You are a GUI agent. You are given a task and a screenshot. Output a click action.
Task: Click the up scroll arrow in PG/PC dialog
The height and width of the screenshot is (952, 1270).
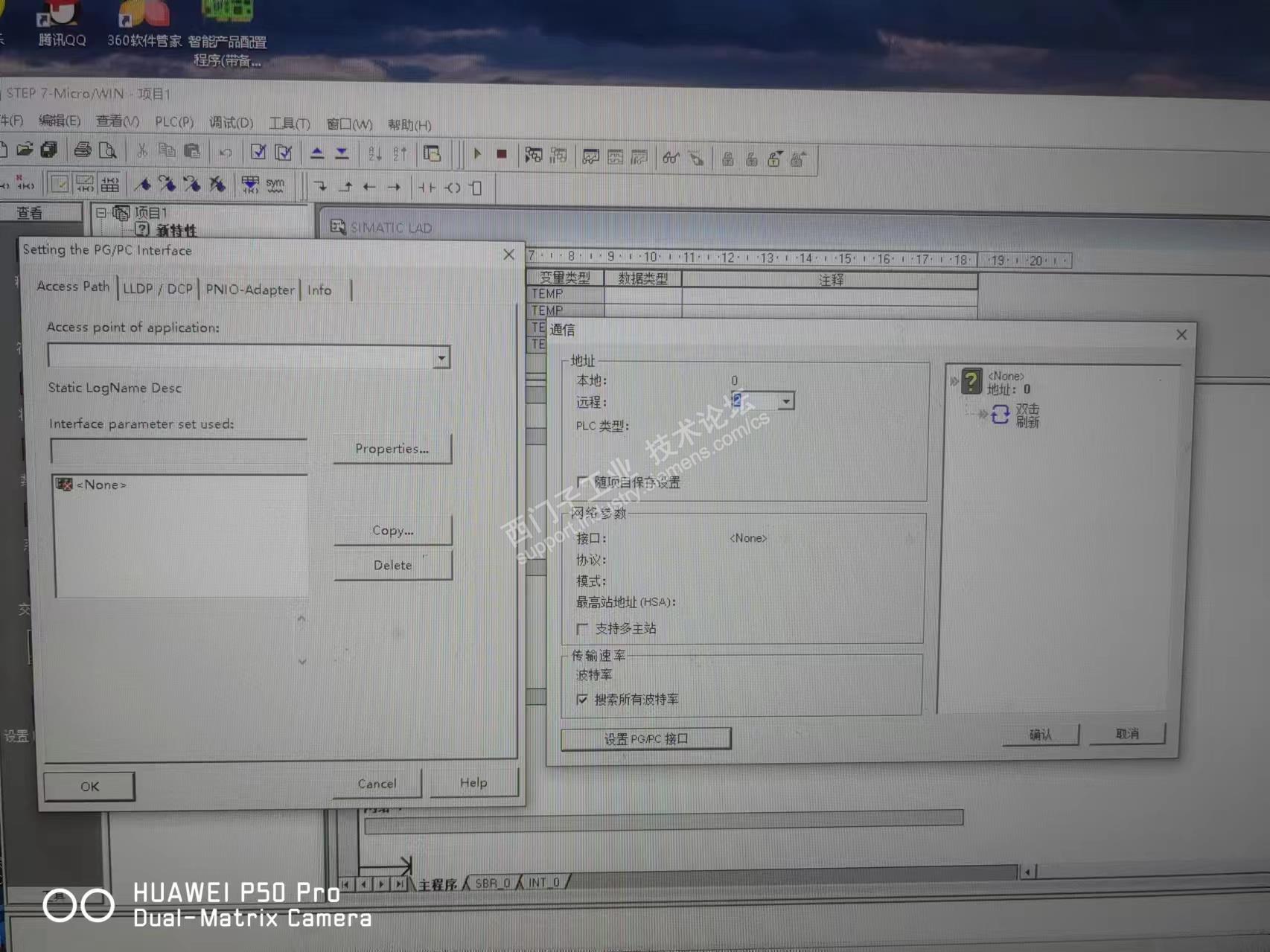tap(301, 619)
